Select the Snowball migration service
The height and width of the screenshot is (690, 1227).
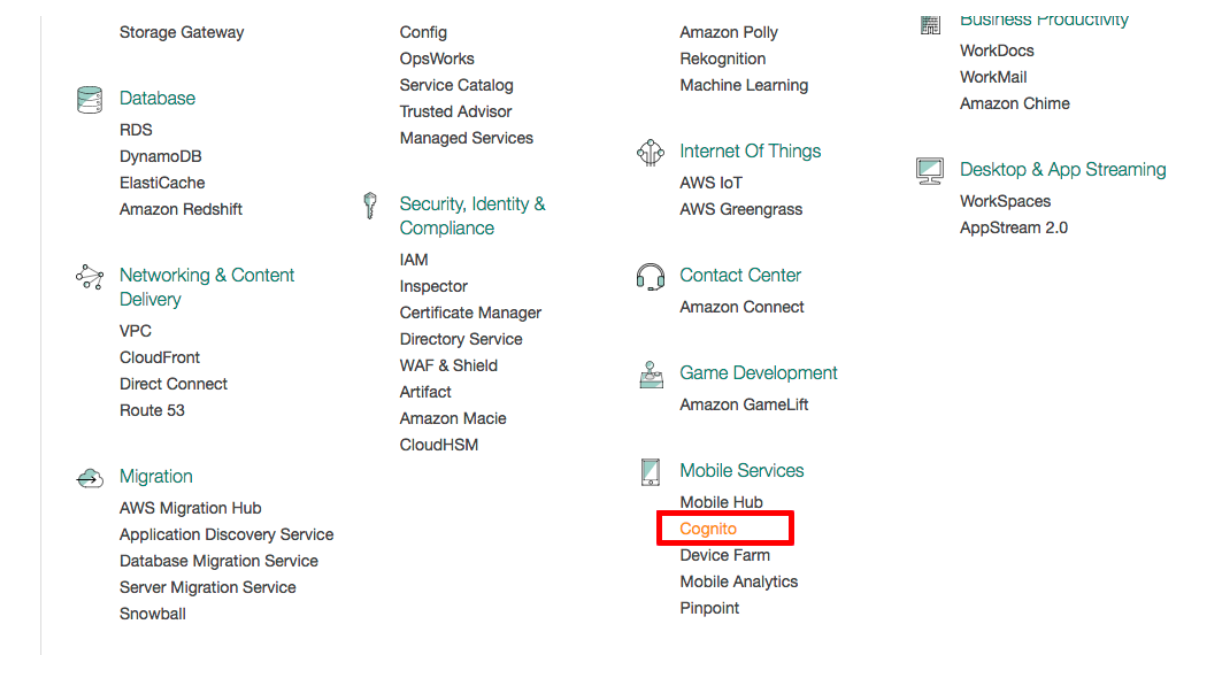(152, 614)
